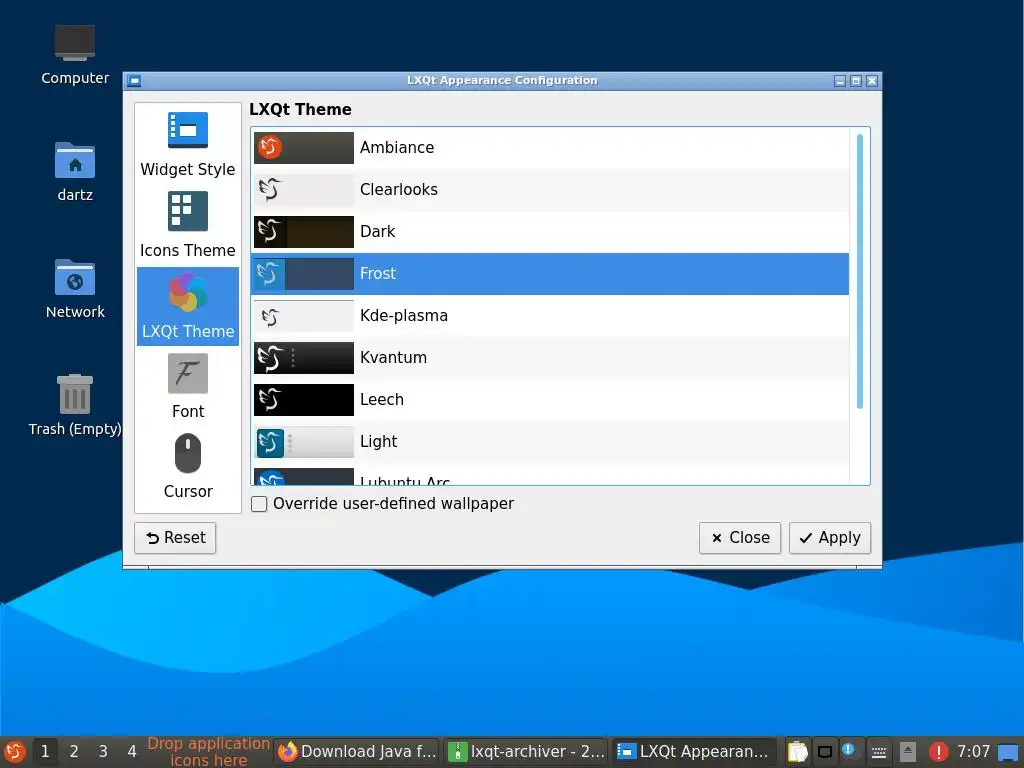1024x768 pixels.
Task: Click the removable media eject icon
Action: coord(908,752)
